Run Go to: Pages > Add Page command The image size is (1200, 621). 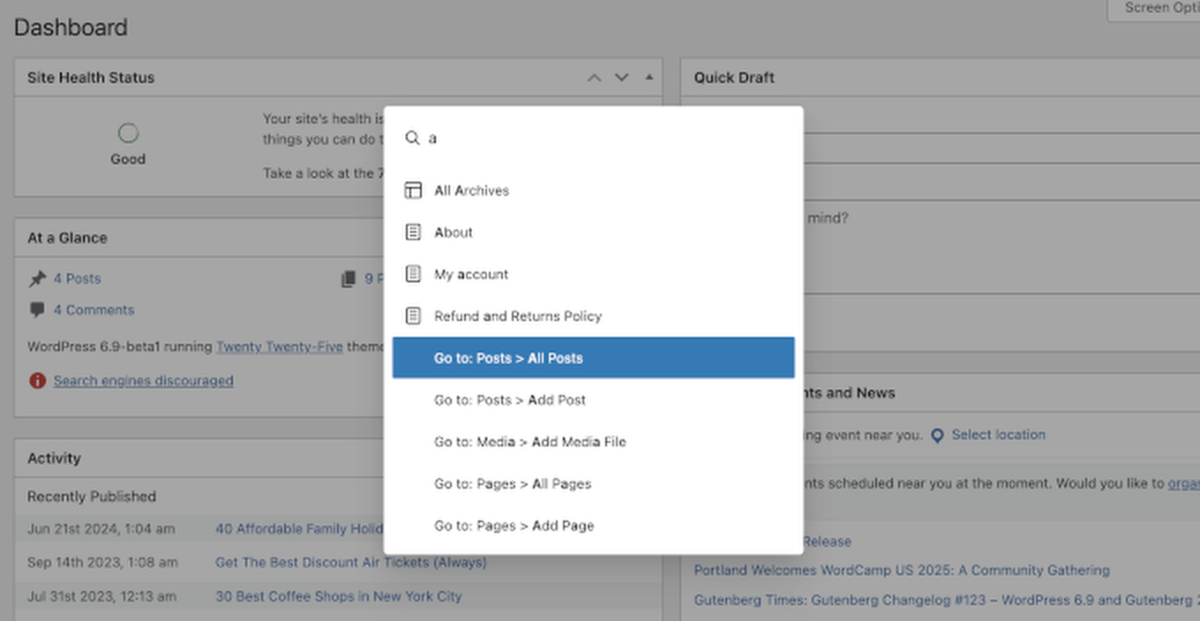(514, 526)
